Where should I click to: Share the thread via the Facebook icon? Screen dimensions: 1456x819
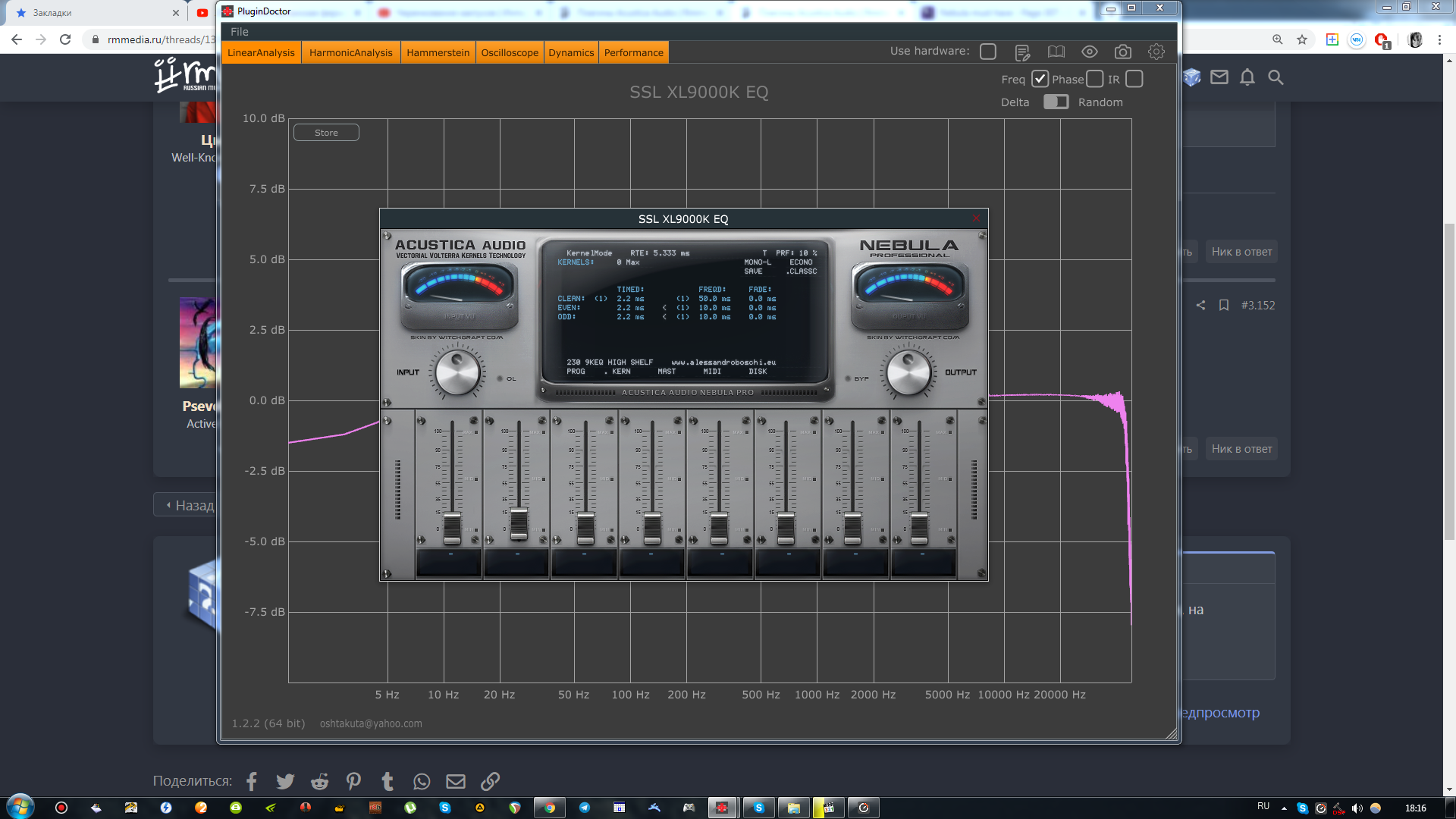[252, 781]
